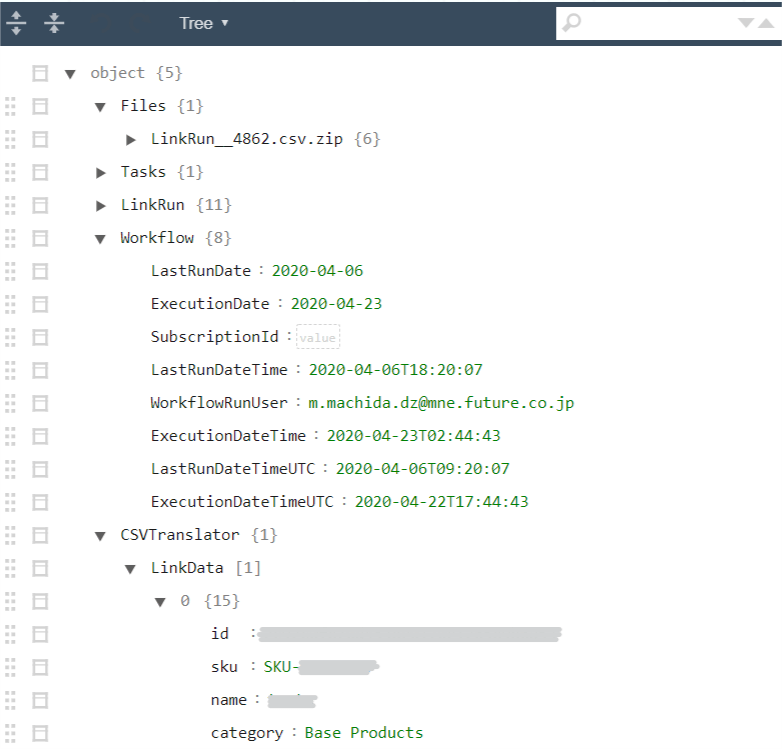Open action menu for LastRunDate row
Screen dimensions: 782x749
click(40, 271)
